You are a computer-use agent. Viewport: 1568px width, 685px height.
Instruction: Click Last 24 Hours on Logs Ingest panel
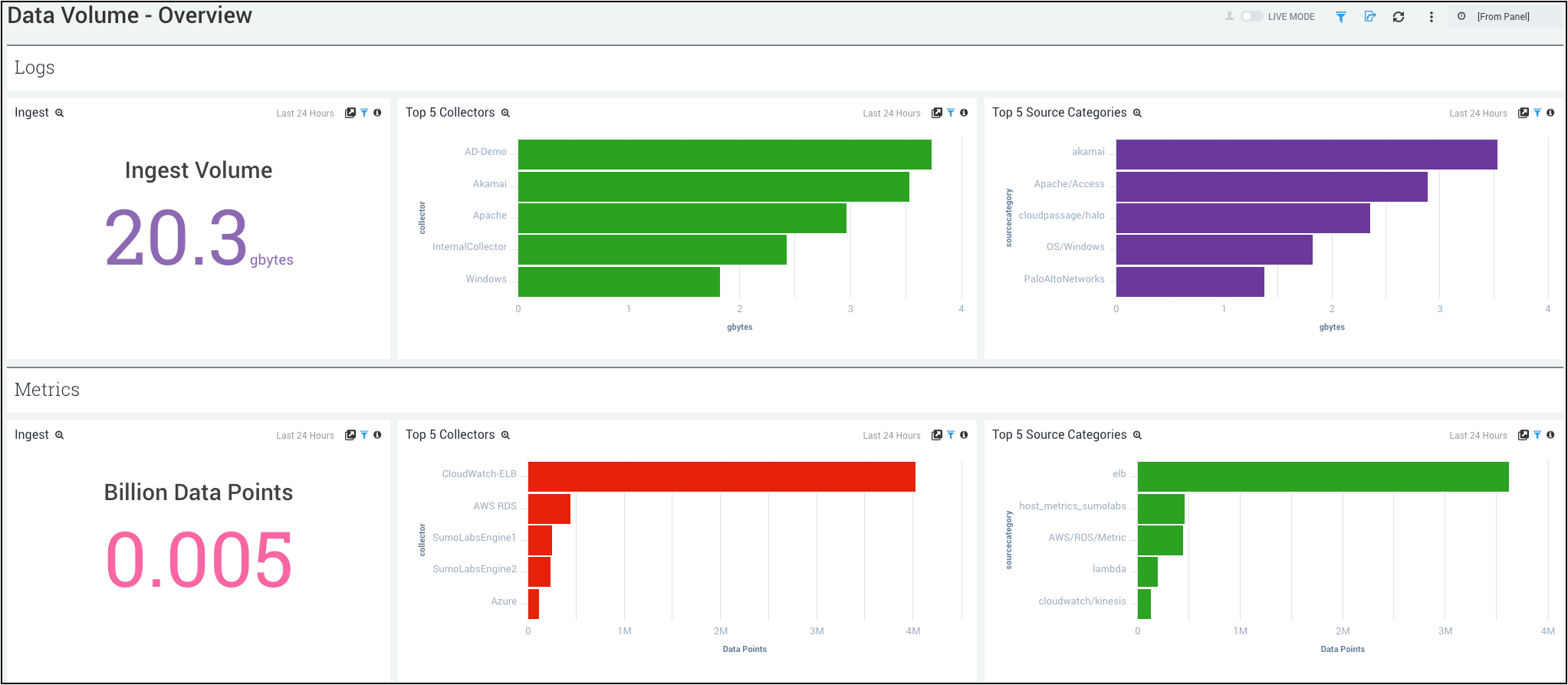coord(305,114)
